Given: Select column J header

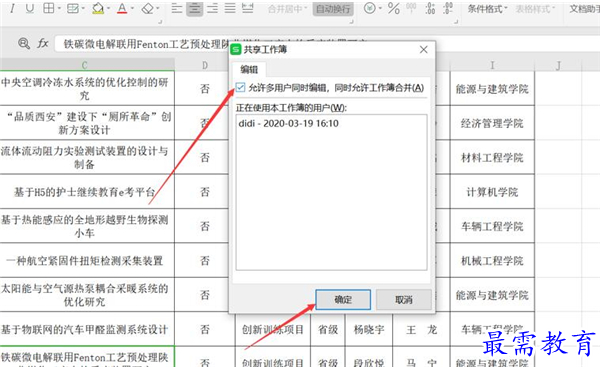Looking at the screenshot, I should pos(558,65).
